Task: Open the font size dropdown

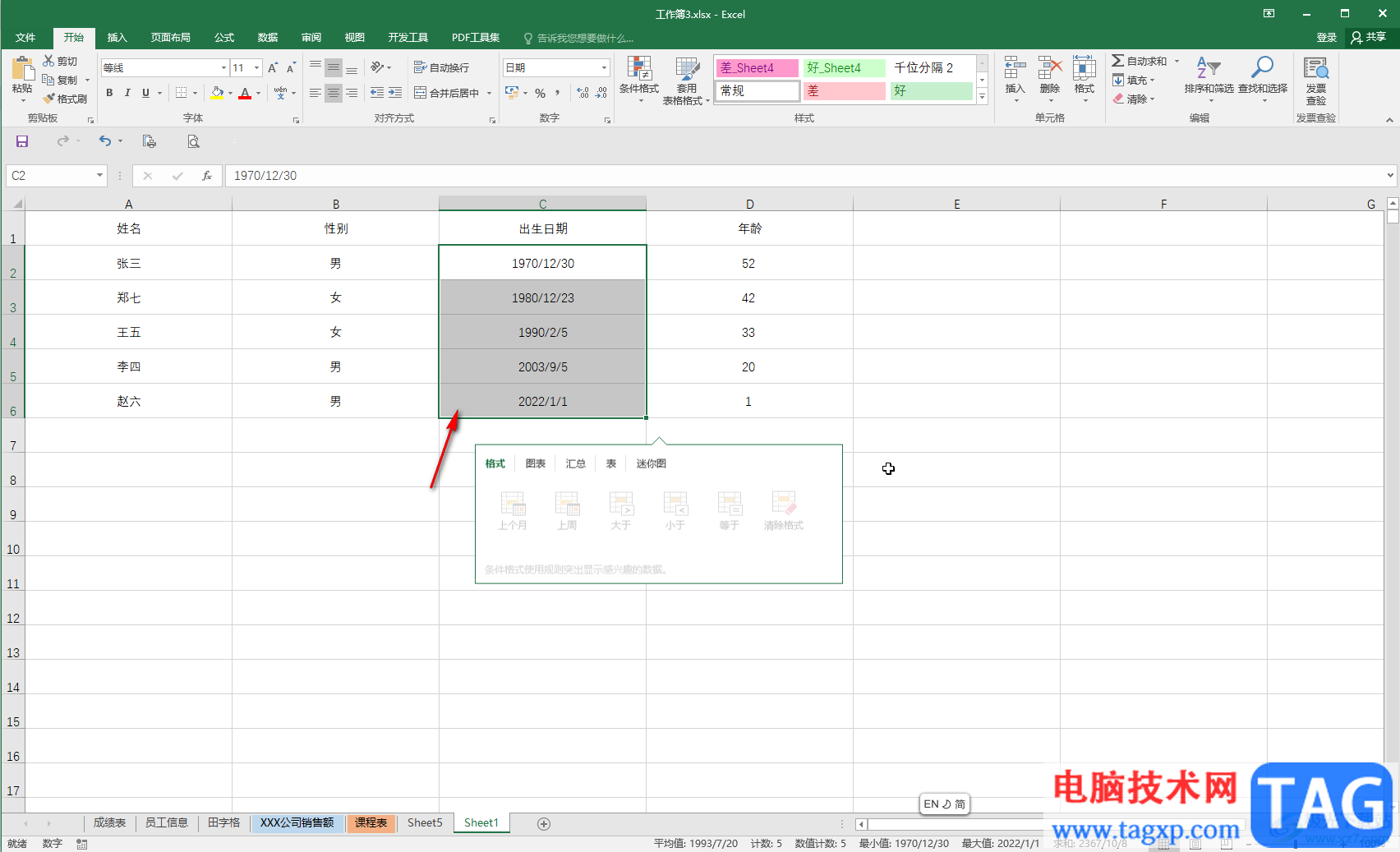Action: [x=257, y=67]
